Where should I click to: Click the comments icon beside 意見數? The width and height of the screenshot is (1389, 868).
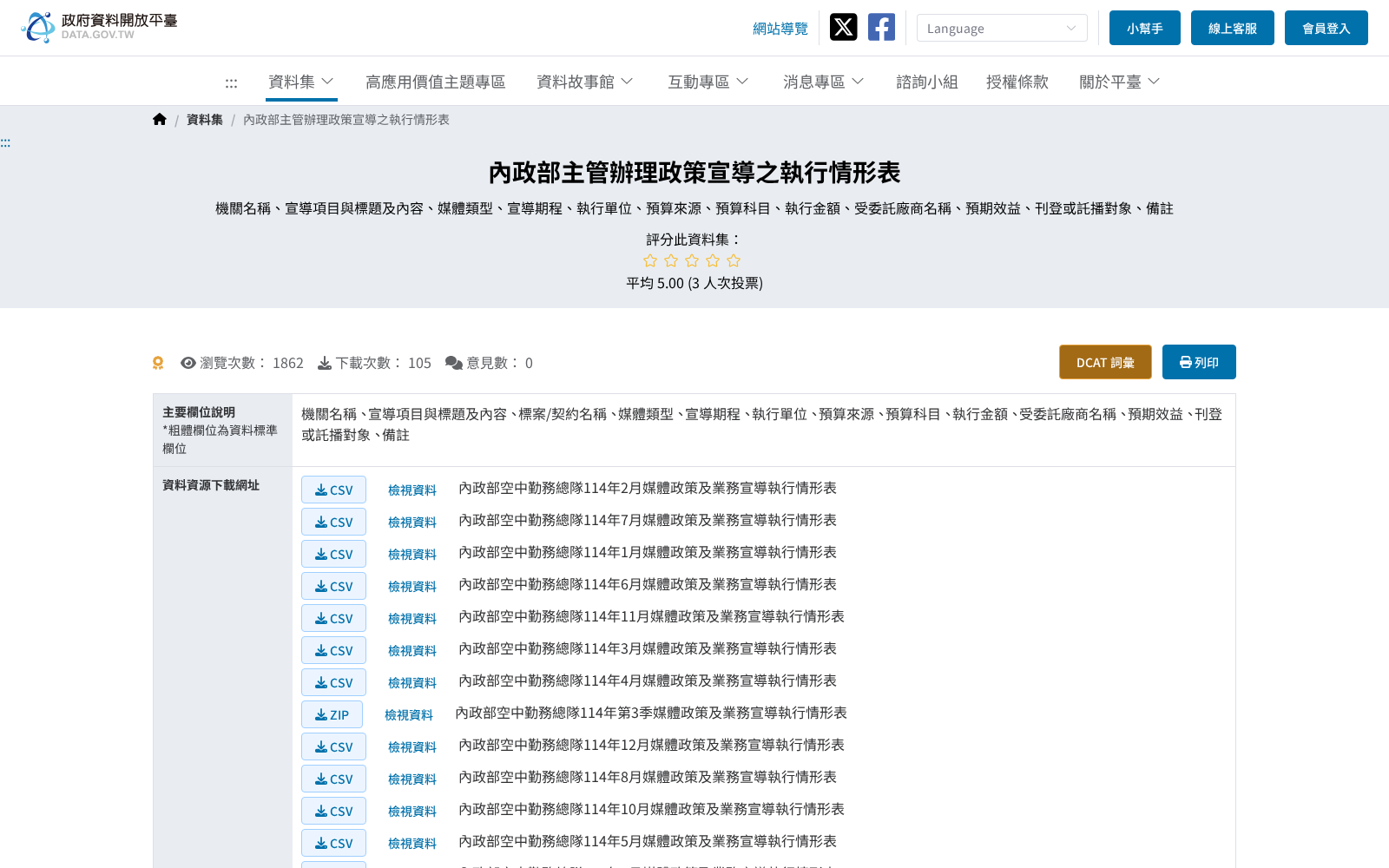pos(454,363)
